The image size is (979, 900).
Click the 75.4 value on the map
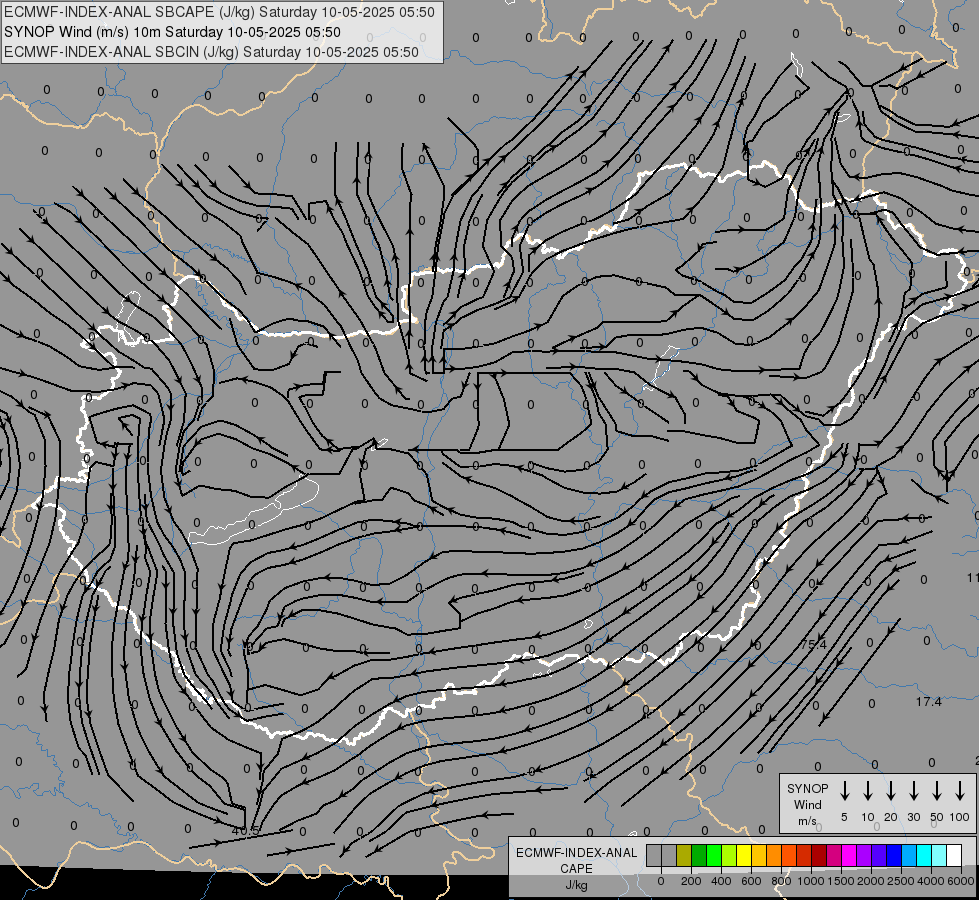pos(814,645)
